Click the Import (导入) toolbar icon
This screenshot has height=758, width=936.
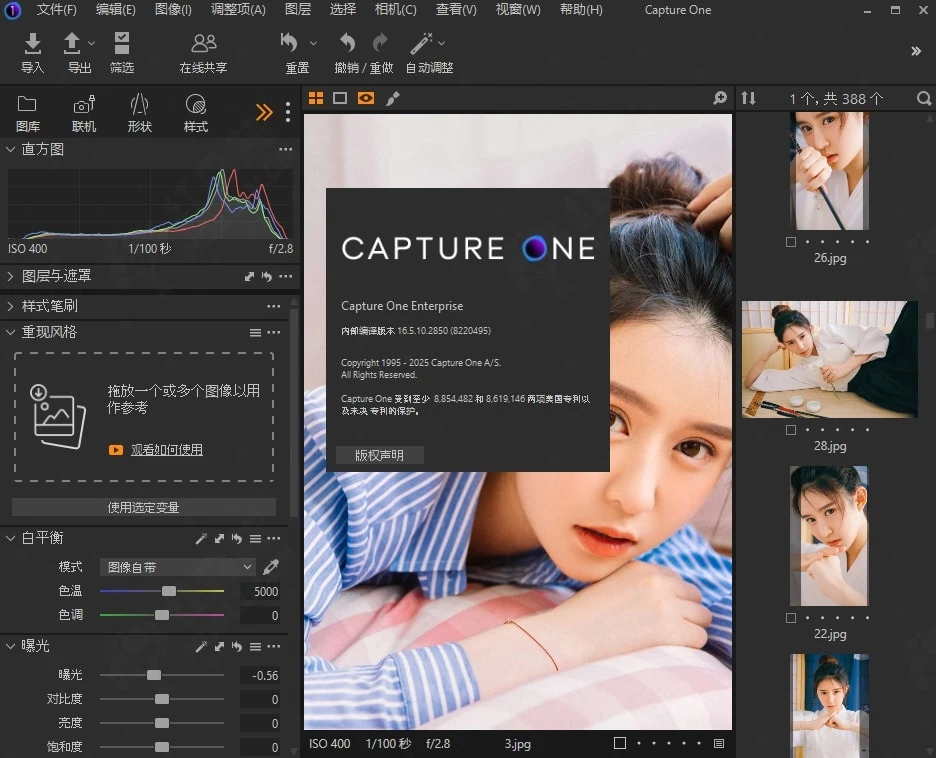33,44
